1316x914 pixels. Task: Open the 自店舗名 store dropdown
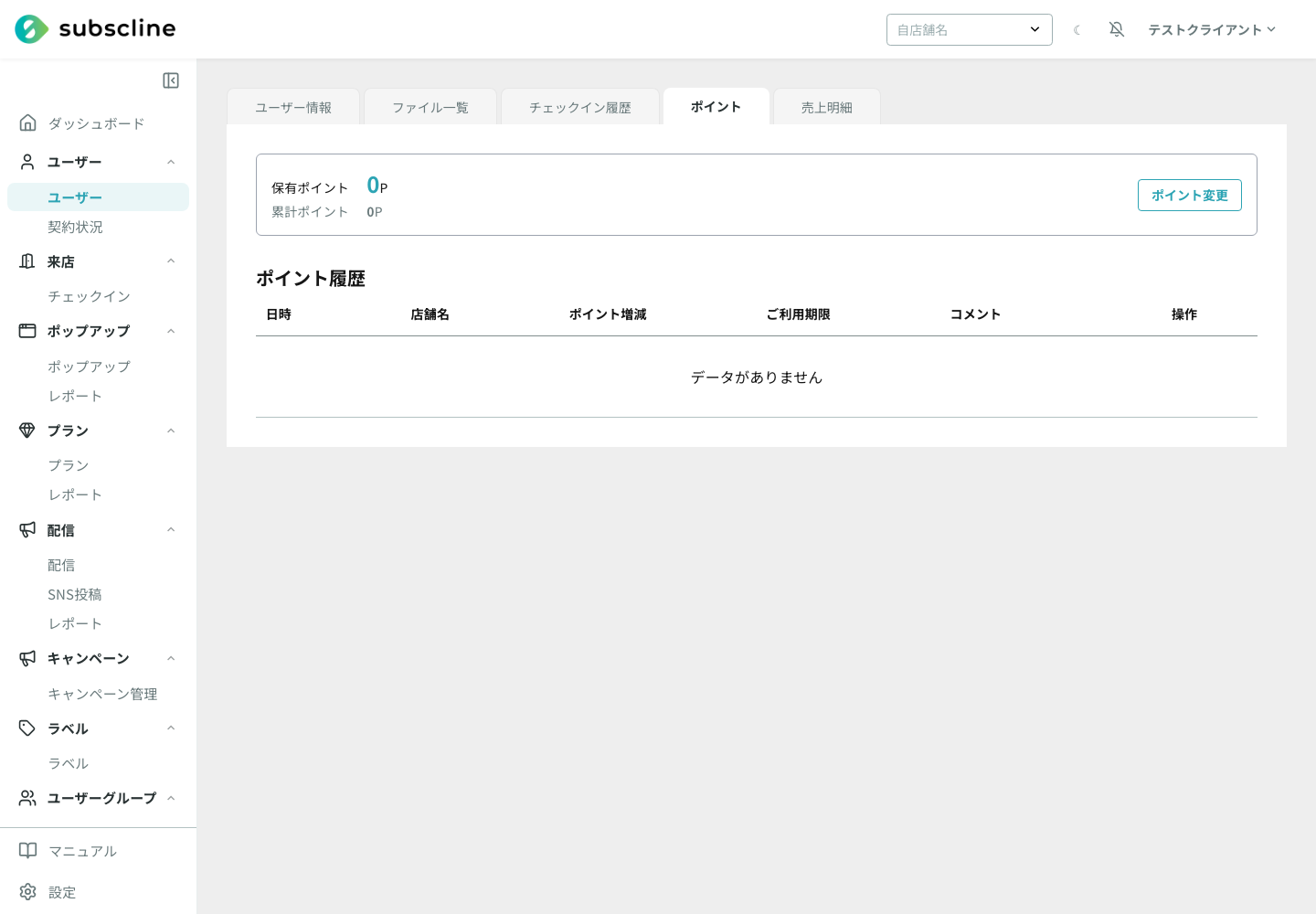(970, 29)
